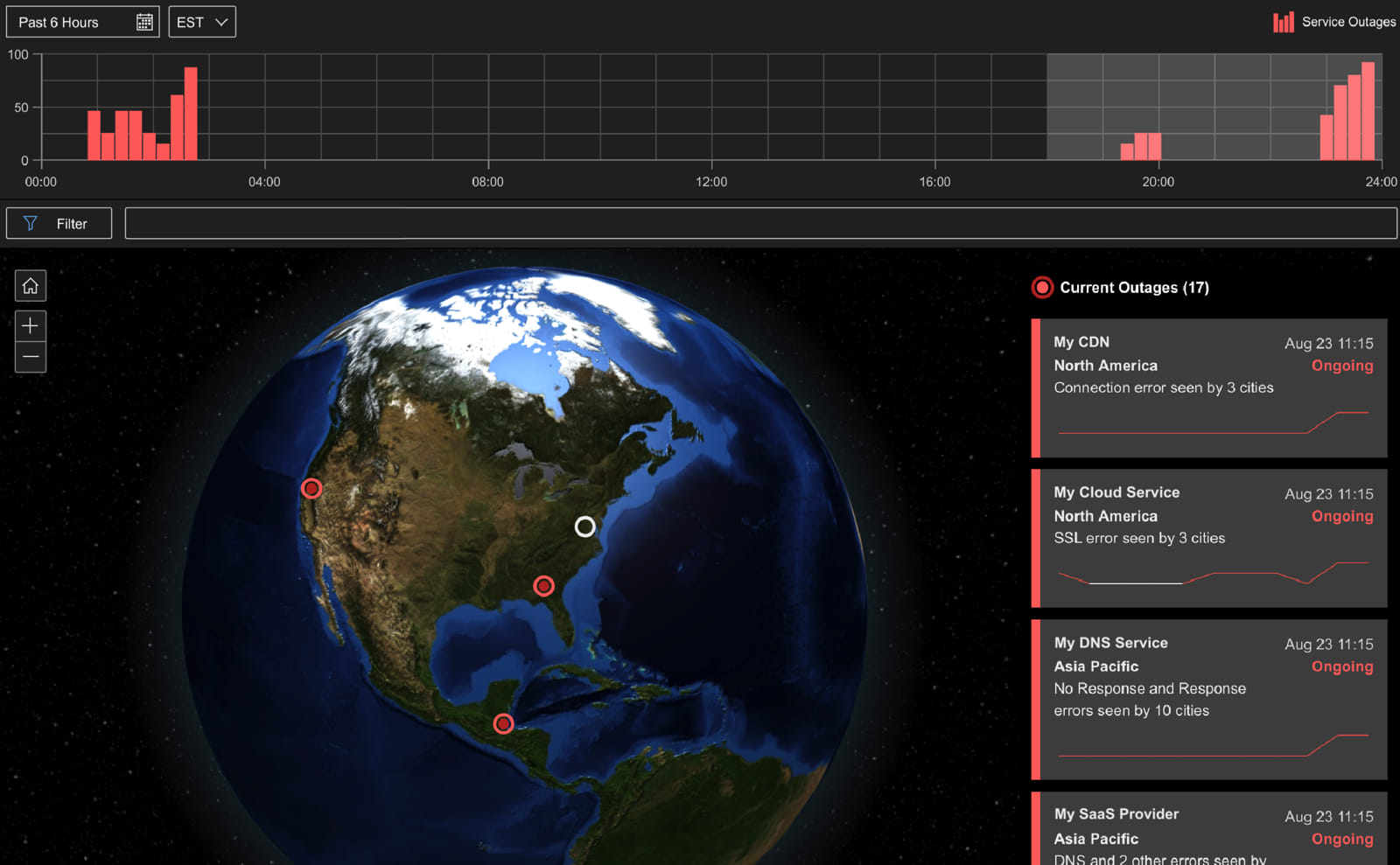Click the My DNS Service Ongoing status
The width and height of the screenshot is (1400, 865).
point(1342,666)
